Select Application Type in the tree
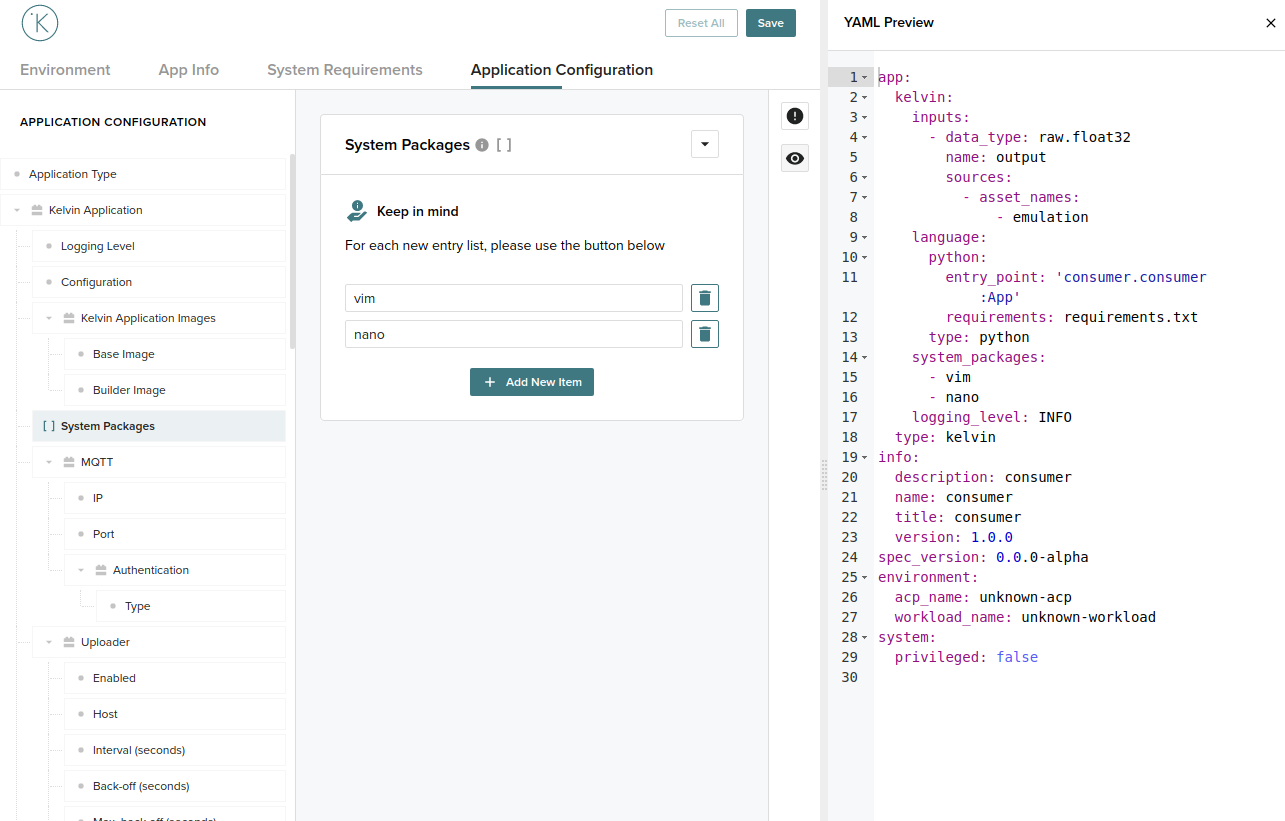This screenshot has width=1285, height=821. (143, 174)
